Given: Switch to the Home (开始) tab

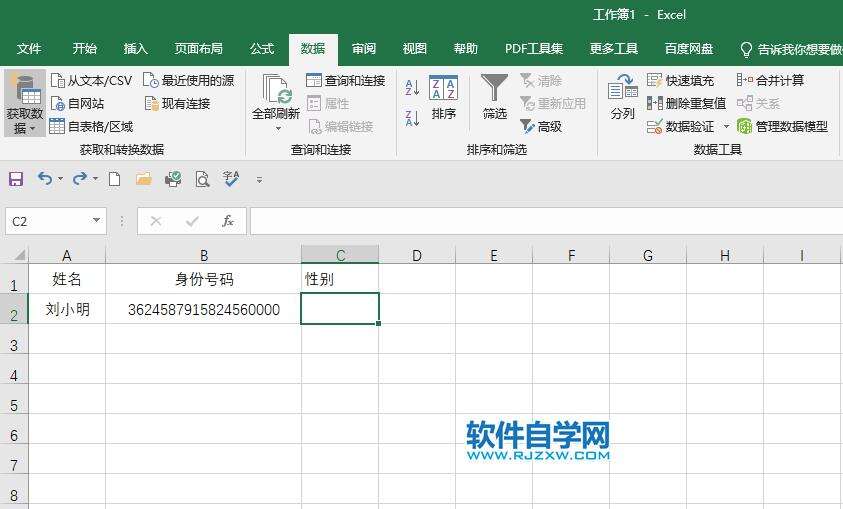Looking at the screenshot, I should [x=84, y=48].
